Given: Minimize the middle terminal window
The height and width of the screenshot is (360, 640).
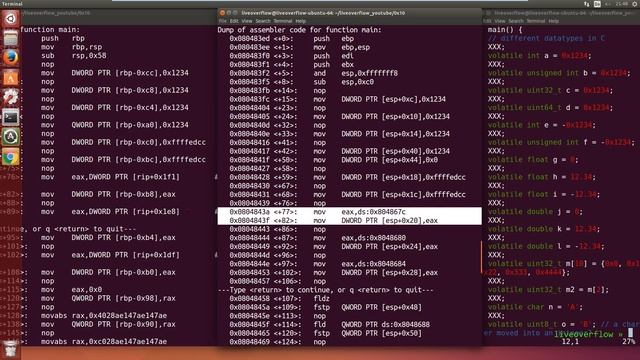Looking at the screenshot, I should click(x=229, y=13).
